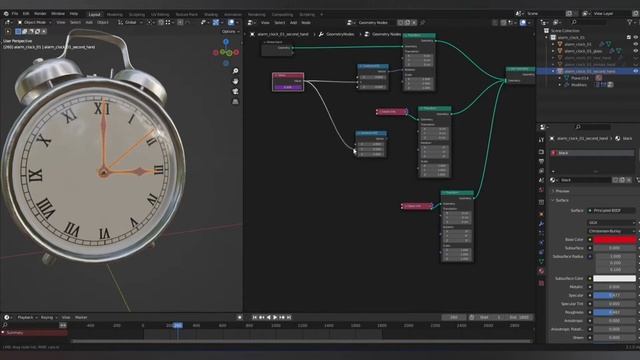Image resolution: width=640 pixels, height=360 pixels.
Task: Open the Modifier properties wrench tab
Action: point(541,224)
